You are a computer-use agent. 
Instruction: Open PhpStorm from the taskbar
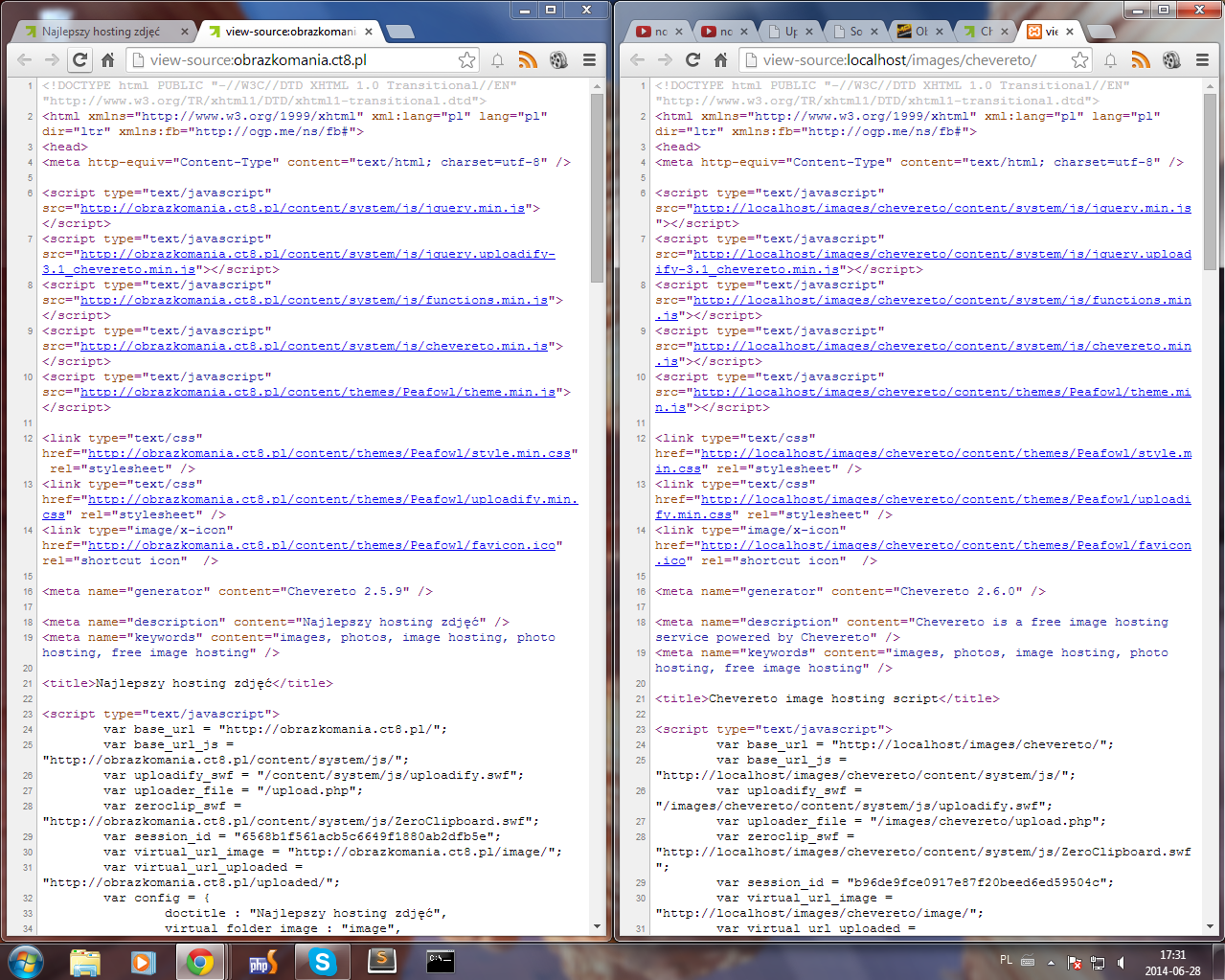coord(262,961)
